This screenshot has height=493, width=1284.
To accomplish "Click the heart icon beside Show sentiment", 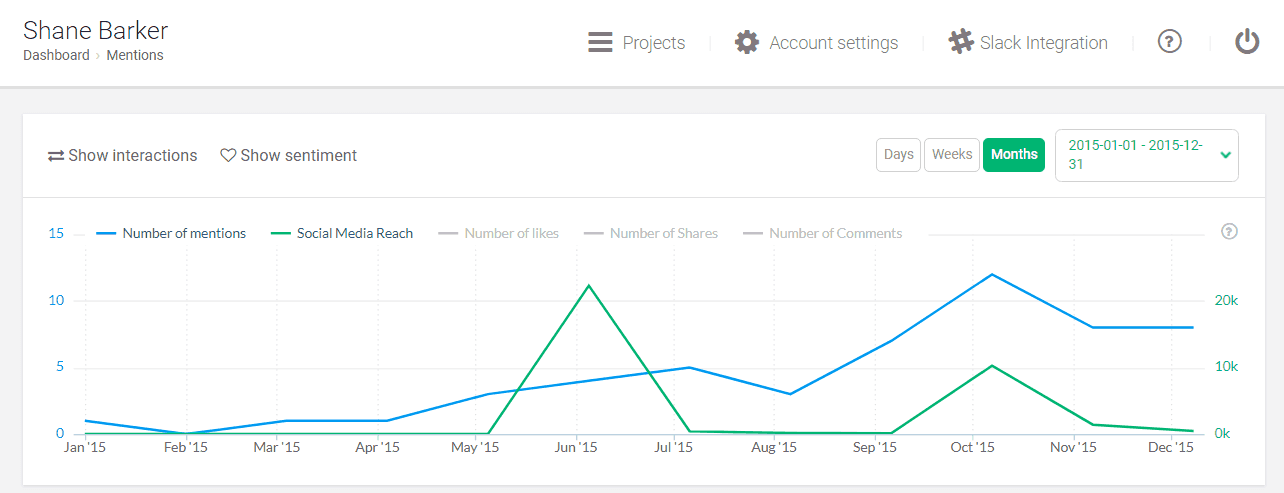I will [x=228, y=156].
